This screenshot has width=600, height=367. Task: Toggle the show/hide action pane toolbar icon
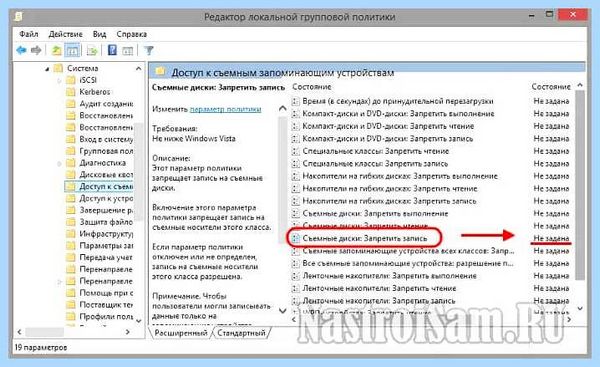pyautogui.click(x=127, y=50)
